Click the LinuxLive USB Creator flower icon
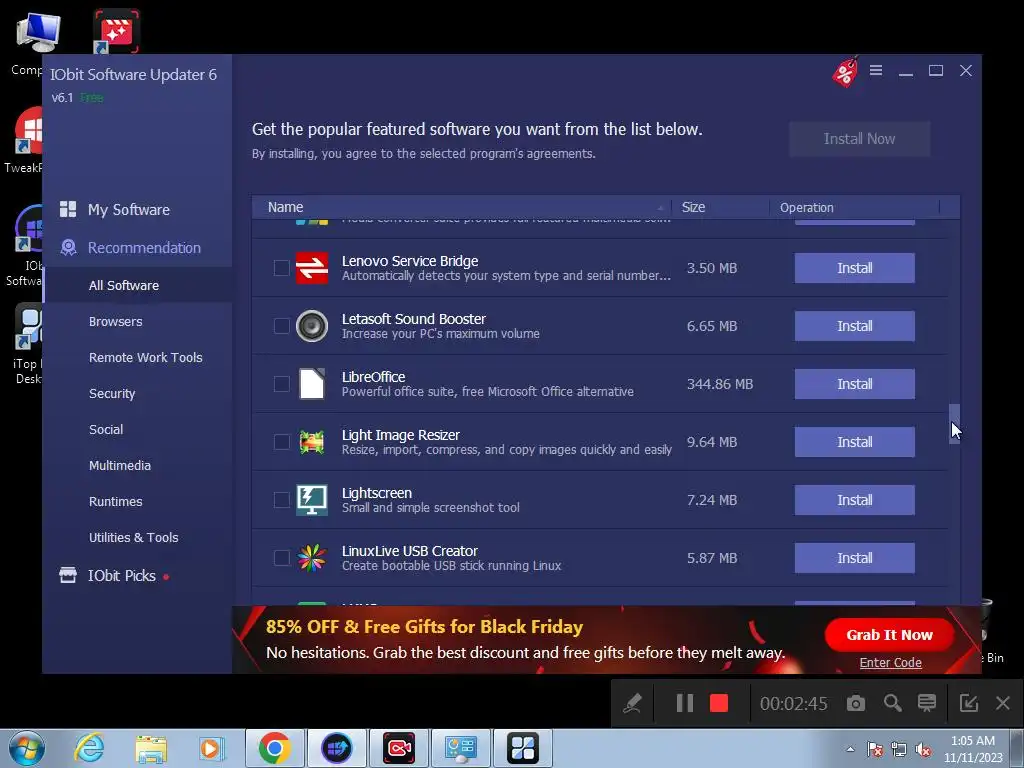This screenshot has width=1024, height=768. tap(312, 558)
